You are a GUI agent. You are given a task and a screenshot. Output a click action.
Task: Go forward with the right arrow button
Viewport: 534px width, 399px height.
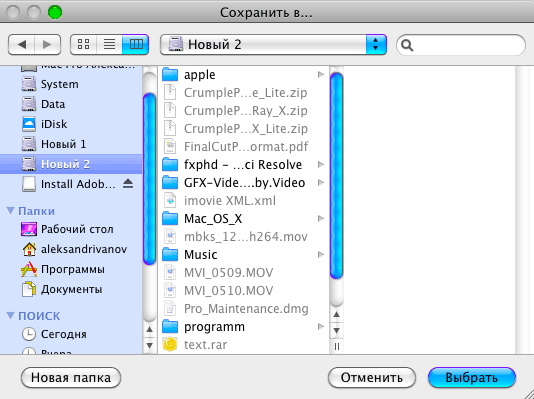[x=48, y=44]
